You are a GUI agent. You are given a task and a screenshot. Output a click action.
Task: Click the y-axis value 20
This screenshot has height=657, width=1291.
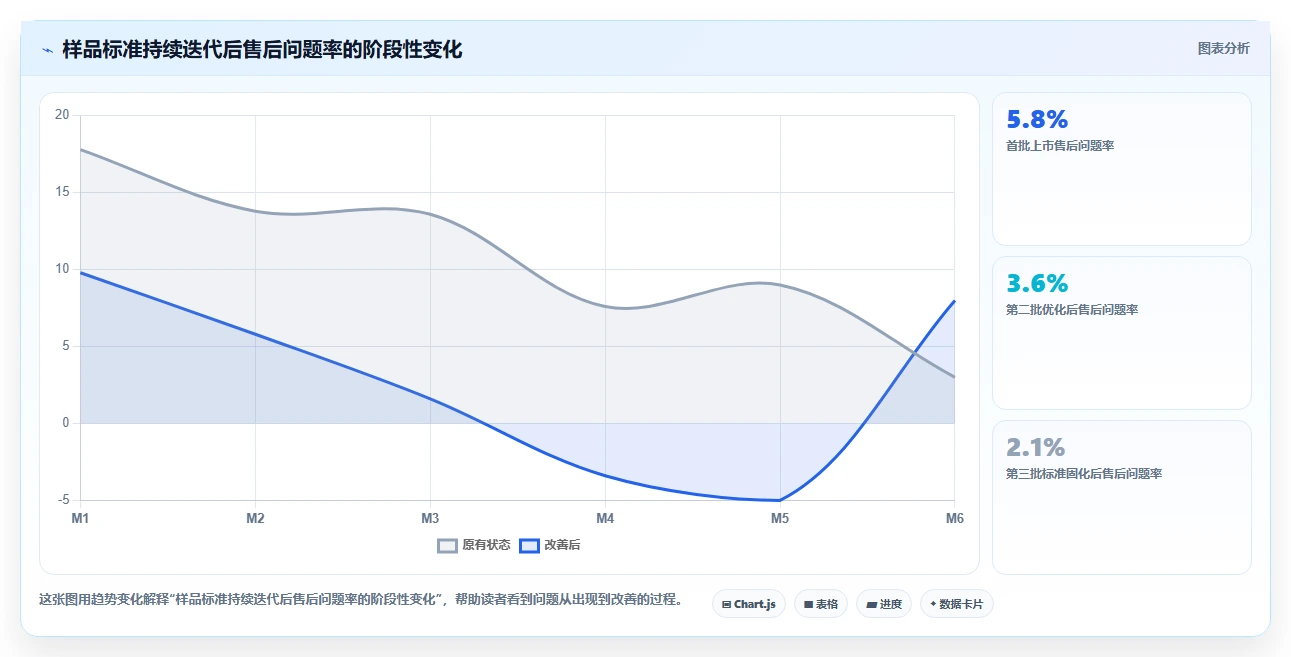pos(62,115)
